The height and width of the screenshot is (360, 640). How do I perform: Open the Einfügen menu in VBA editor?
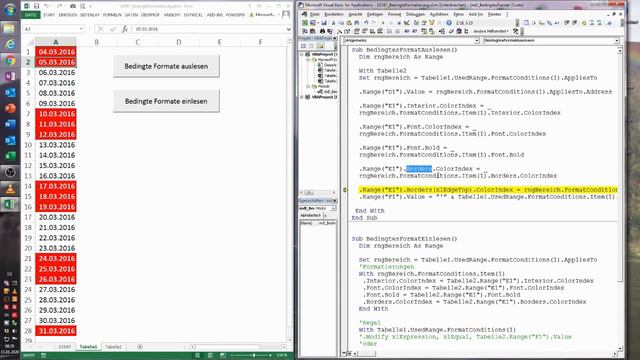375,14
